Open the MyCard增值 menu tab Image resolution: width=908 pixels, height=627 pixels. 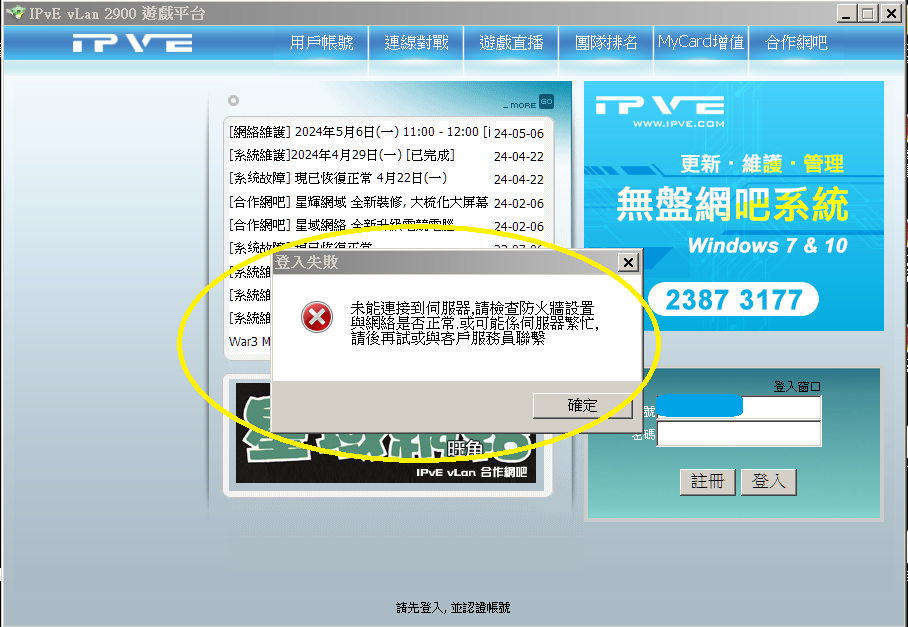(701, 42)
